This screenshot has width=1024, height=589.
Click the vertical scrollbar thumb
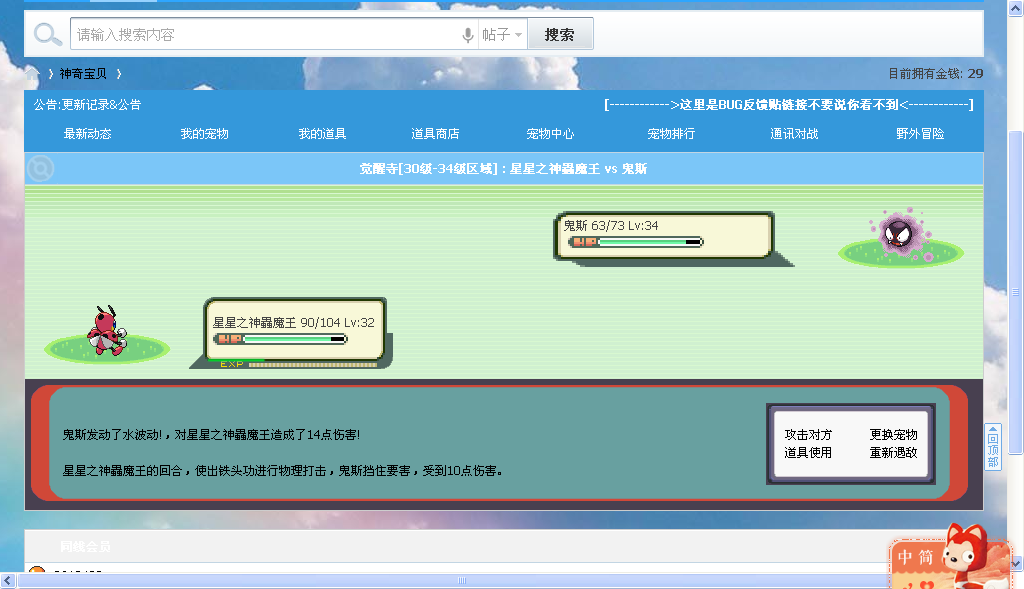click(1016, 291)
